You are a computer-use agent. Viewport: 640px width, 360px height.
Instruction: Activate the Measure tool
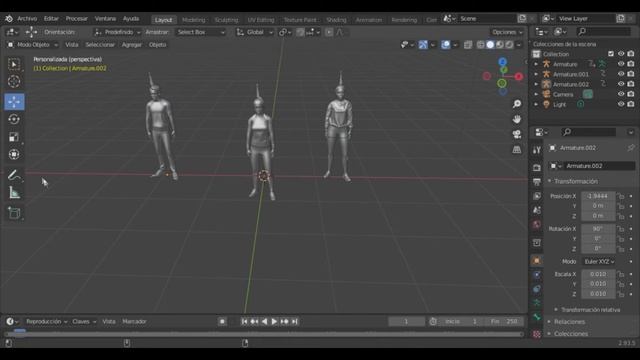14,193
